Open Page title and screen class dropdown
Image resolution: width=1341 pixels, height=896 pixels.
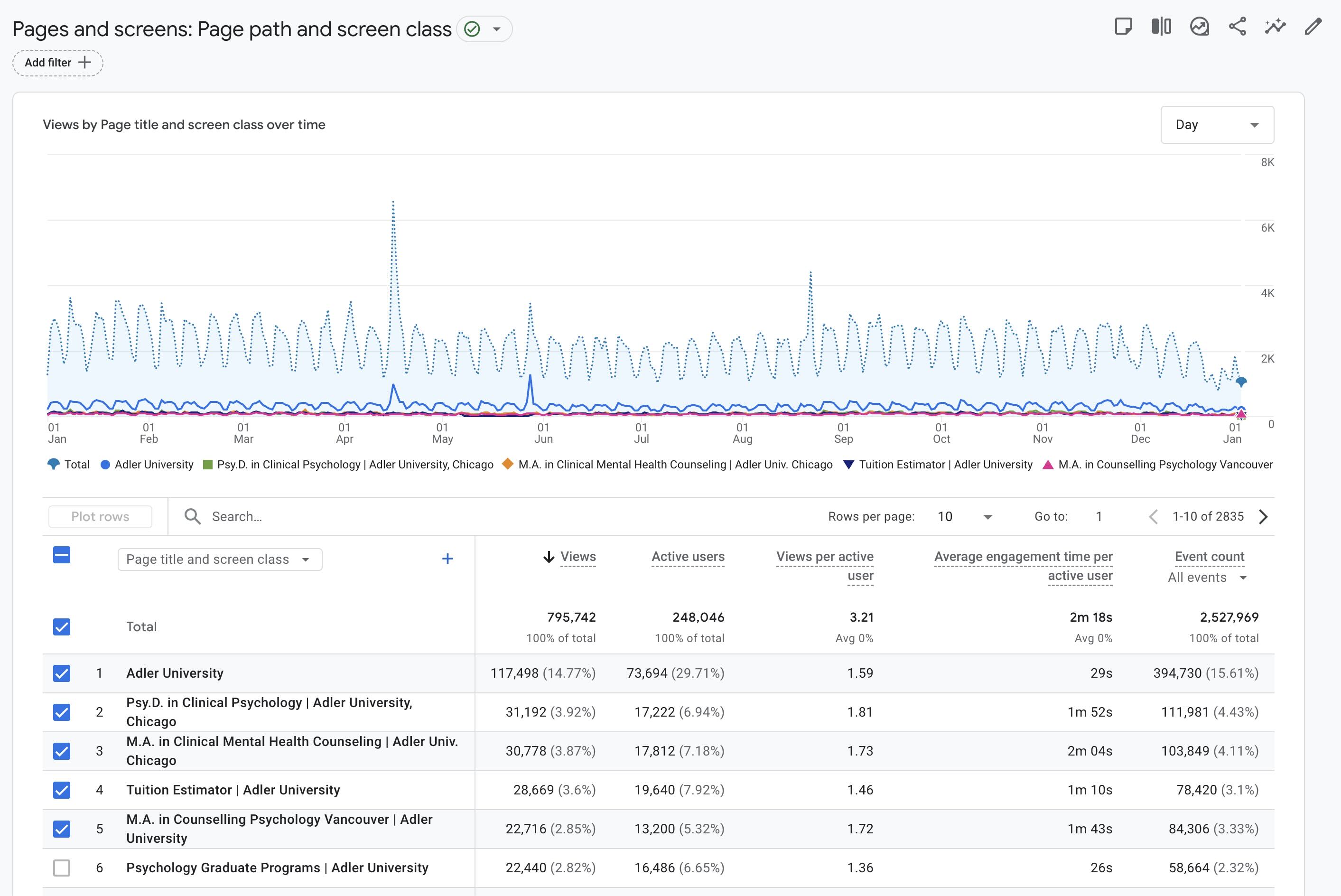tap(219, 560)
